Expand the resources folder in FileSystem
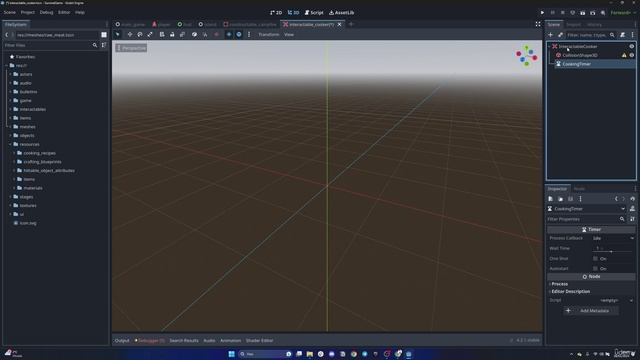The image size is (640, 360). click(x=11, y=144)
